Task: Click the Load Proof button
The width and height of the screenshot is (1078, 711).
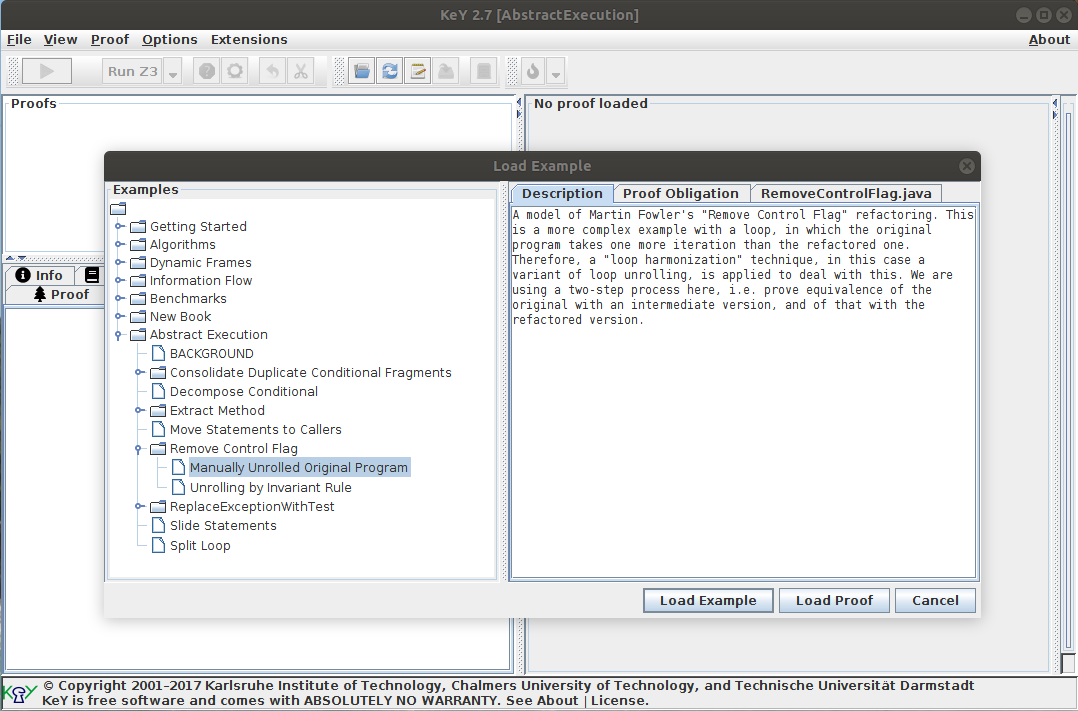Action: point(834,600)
